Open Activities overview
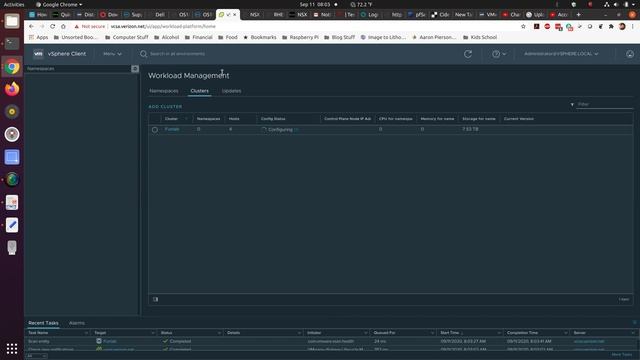Viewport: 640px width, 360px height. click(14, 4)
